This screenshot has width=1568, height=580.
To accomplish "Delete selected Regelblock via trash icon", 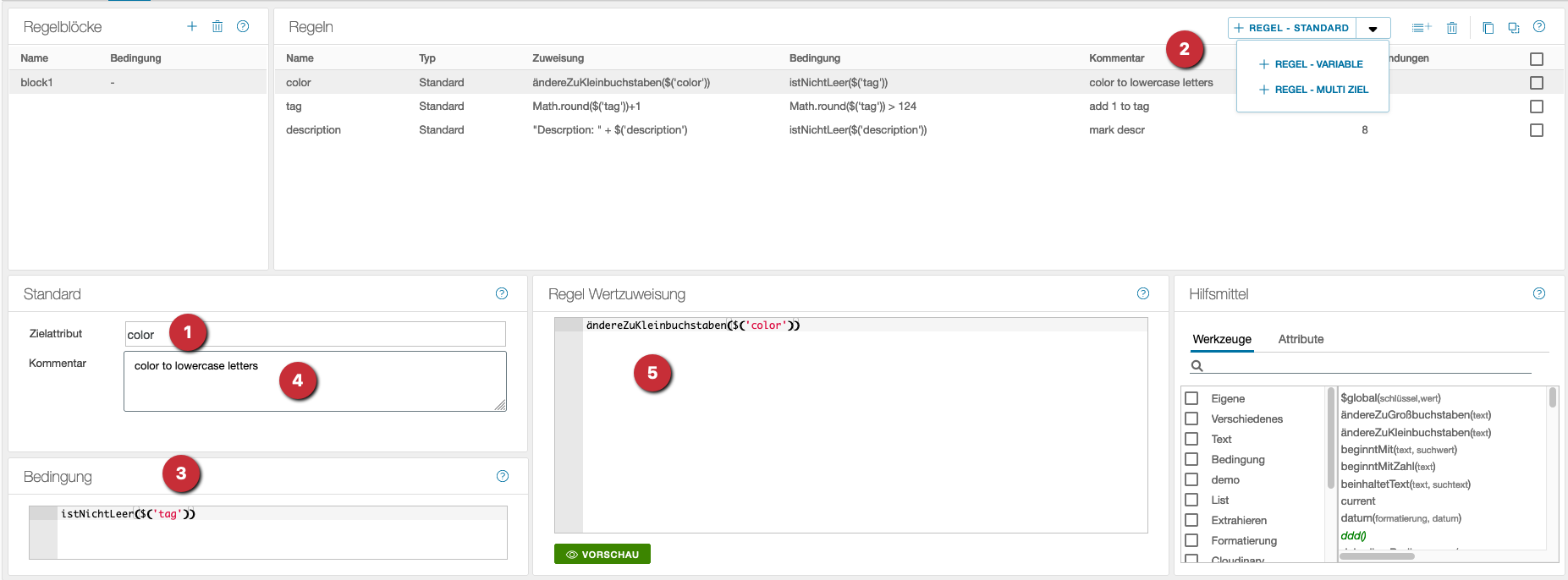I will point(217,27).
